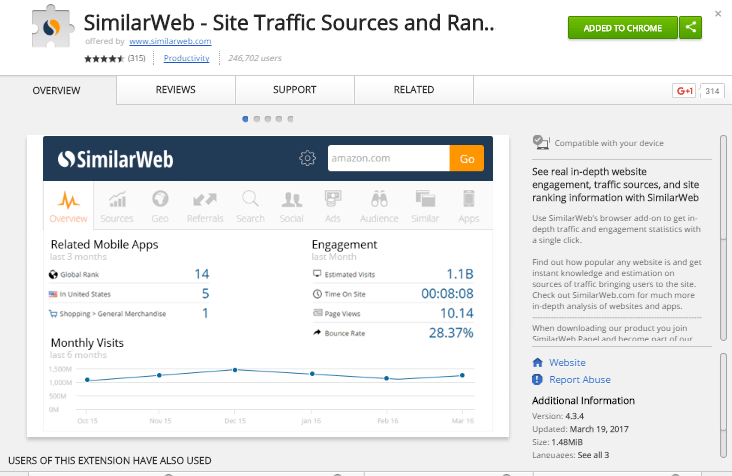Click the Page Views icon

click(x=317, y=313)
